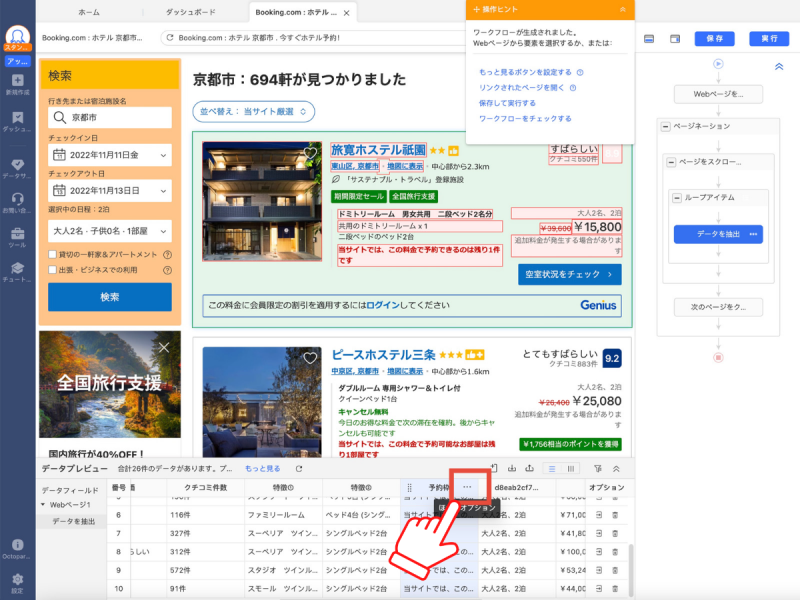Collapse the 操作ヒント tips panel
Screen dimensions: 800x600
point(622,10)
